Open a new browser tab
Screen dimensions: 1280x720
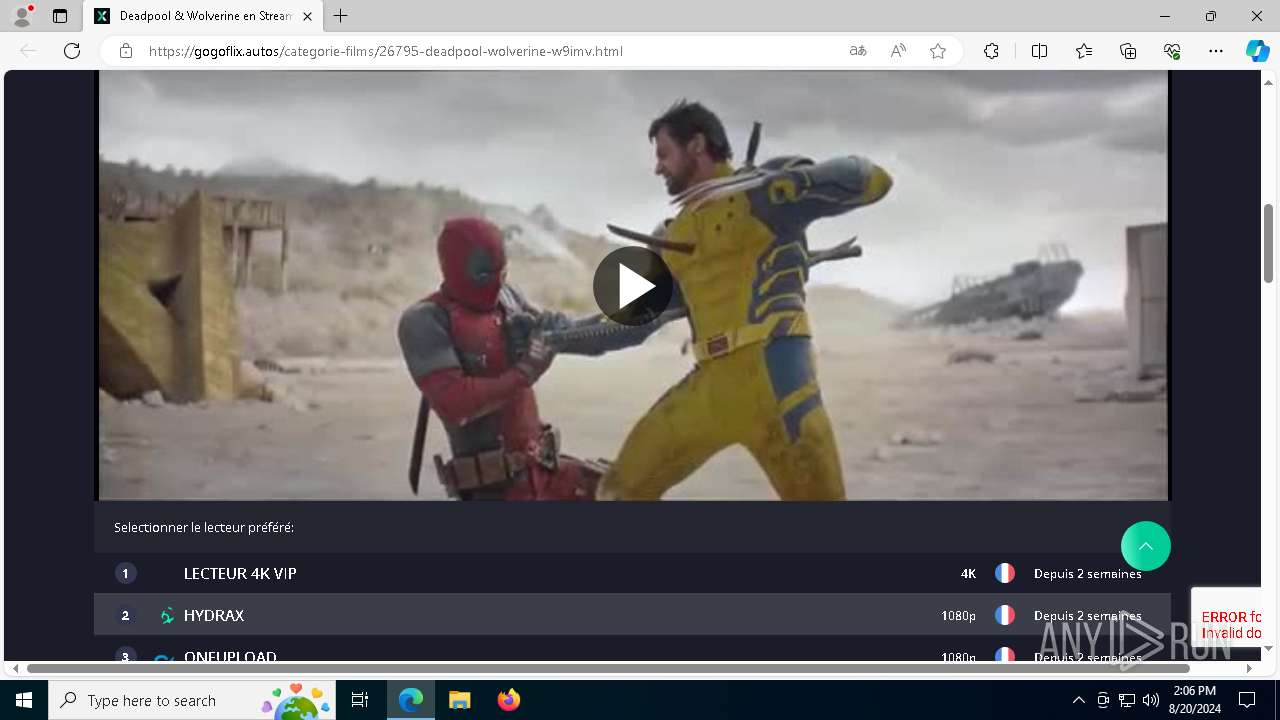[341, 16]
